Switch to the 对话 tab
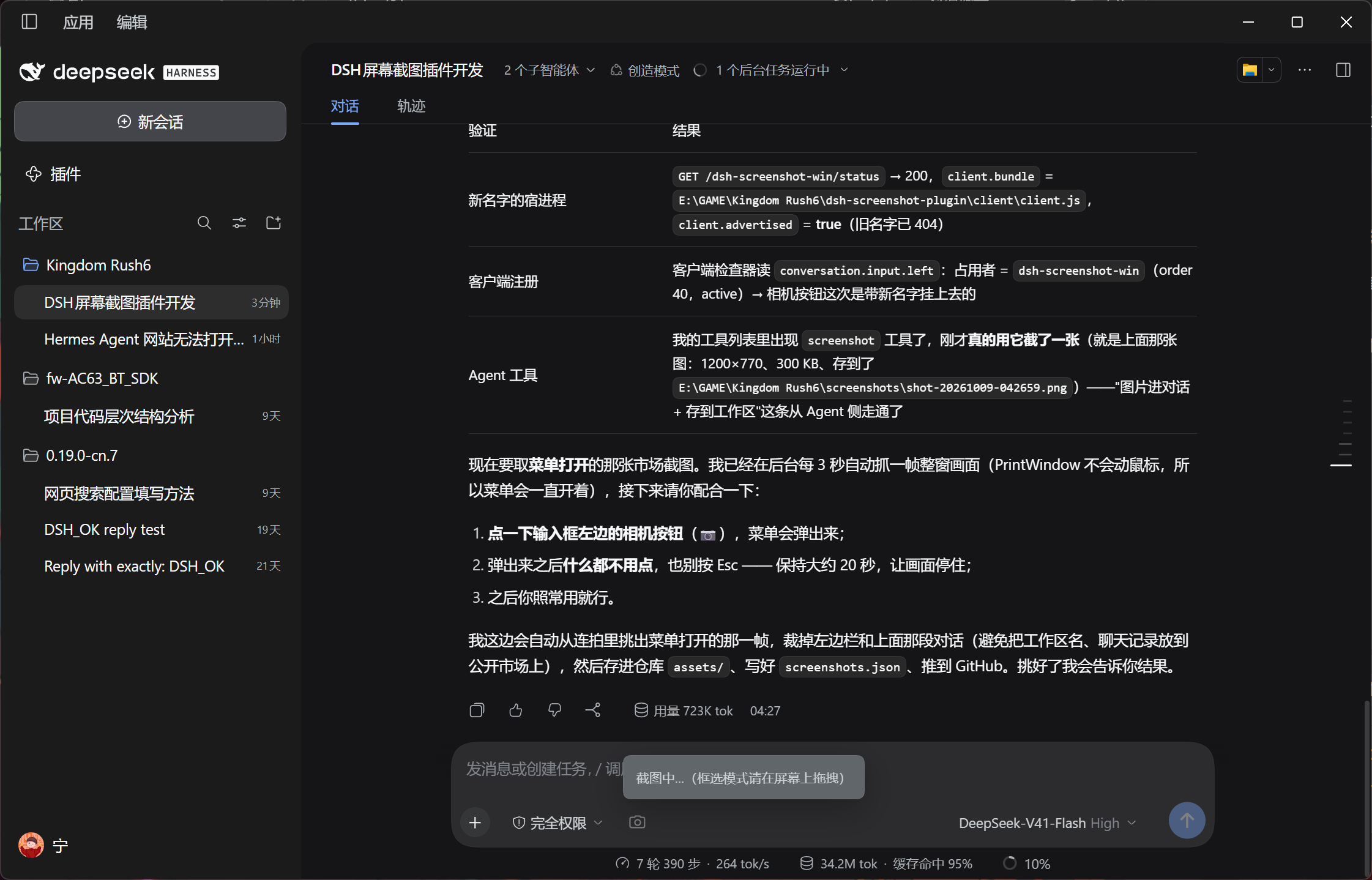This screenshot has width=1372, height=880. click(x=345, y=106)
